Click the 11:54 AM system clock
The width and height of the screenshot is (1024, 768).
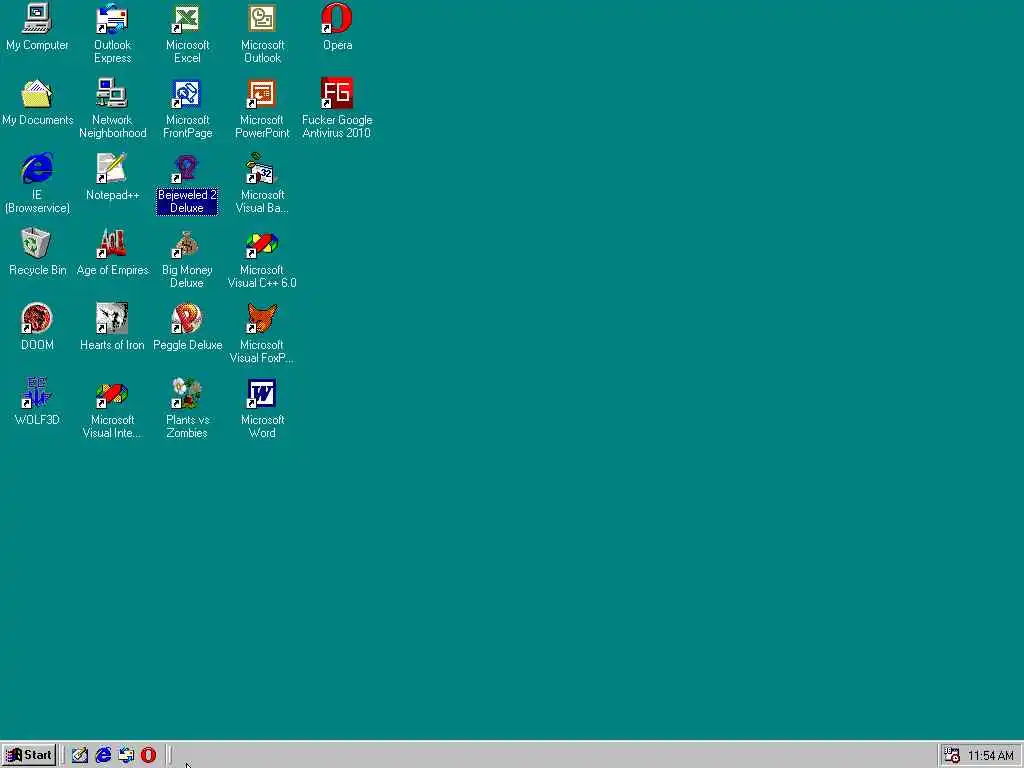[991, 756]
